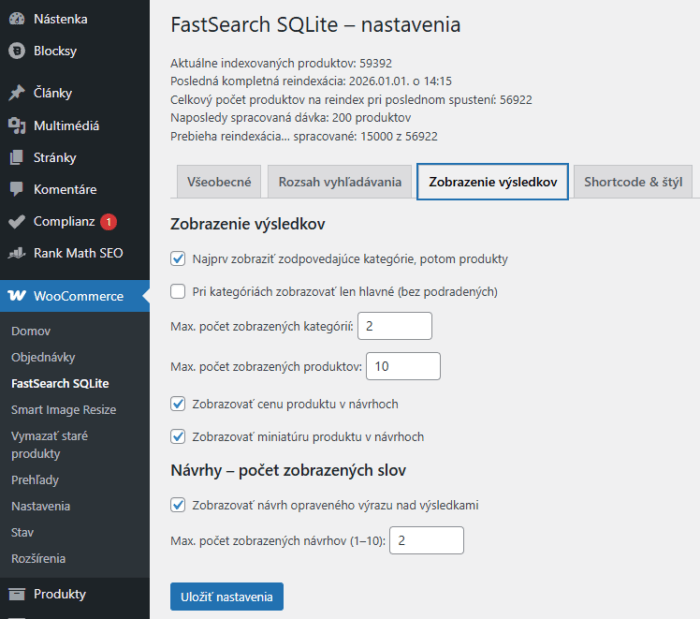
Task: Open WooCommerce Nastavenia submenu link
Action: (x=41, y=507)
